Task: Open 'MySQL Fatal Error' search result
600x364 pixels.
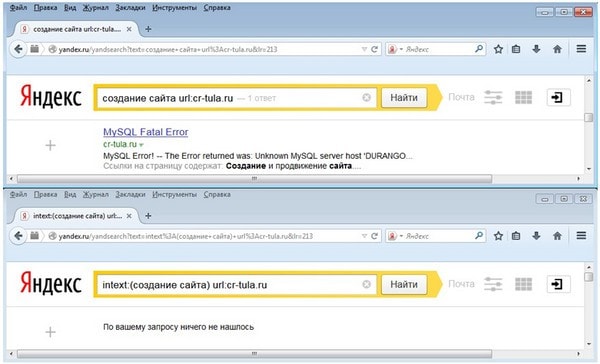Action: tap(146, 132)
